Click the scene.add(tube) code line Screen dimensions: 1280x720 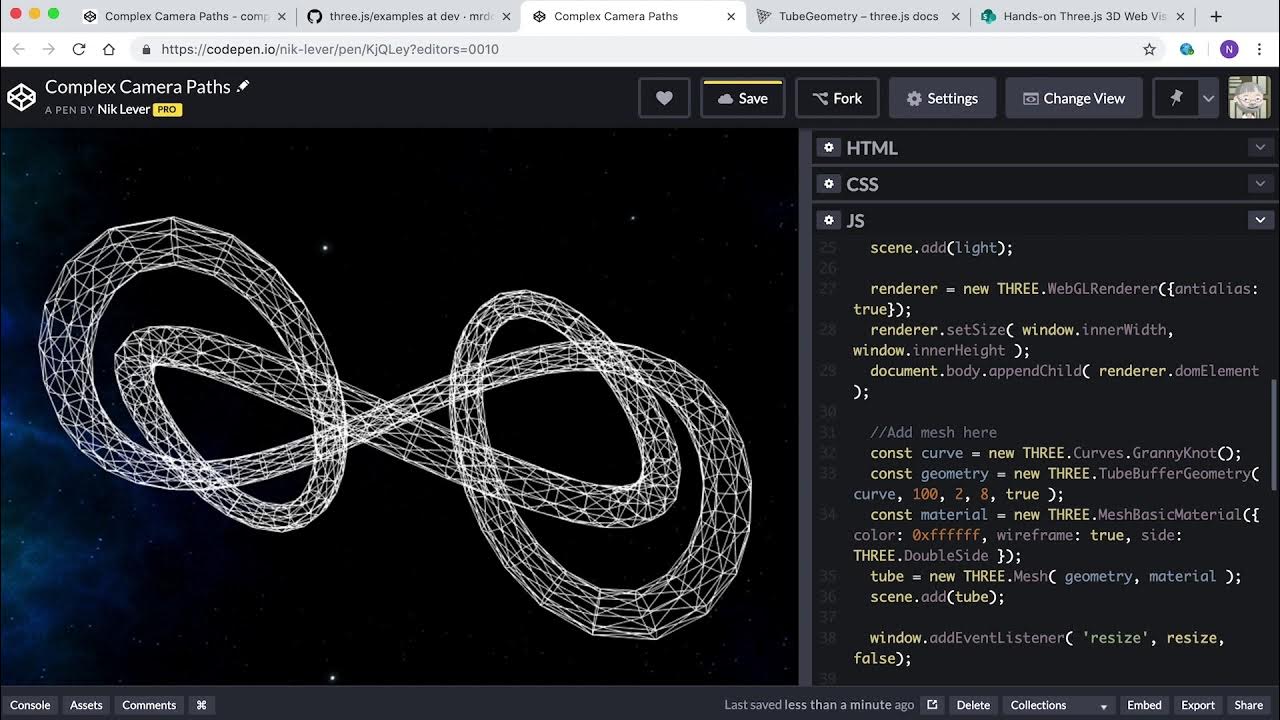coord(937,597)
